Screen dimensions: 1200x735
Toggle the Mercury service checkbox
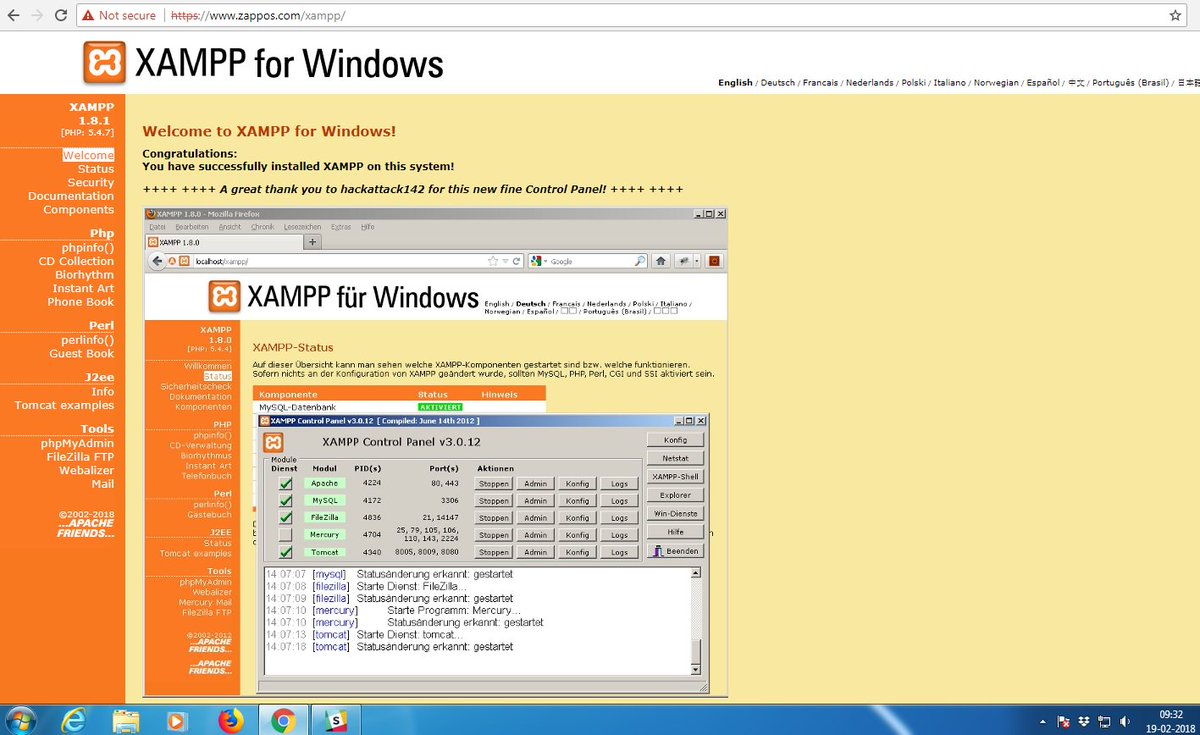pos(286,535)
